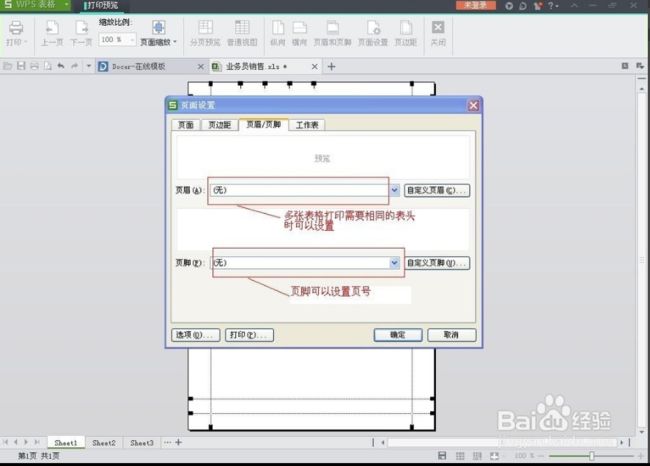Open 页眉和页脚 header and footer tool

(x=332, y=33)
